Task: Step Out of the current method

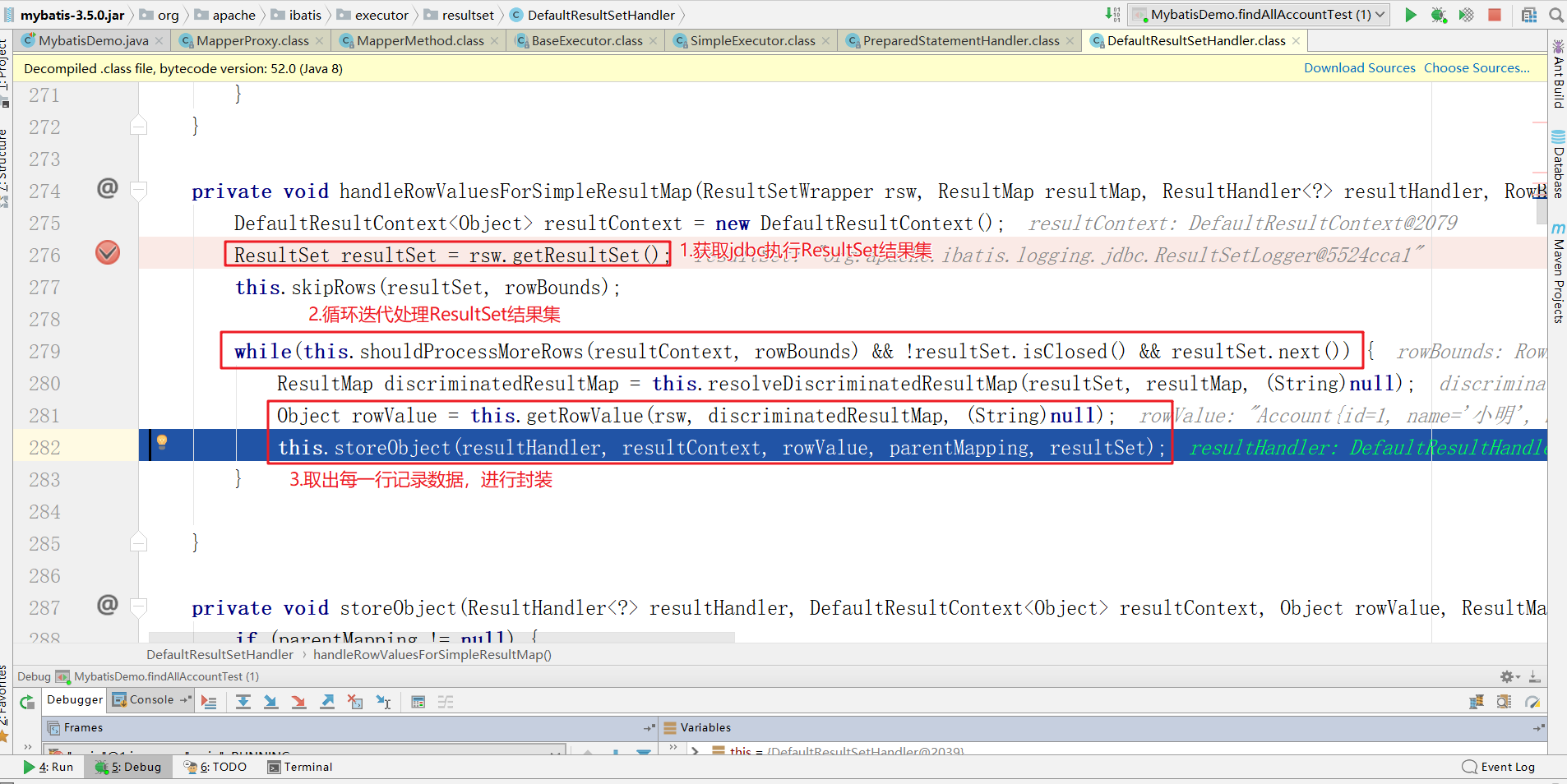Action: [x=327, y=703]
